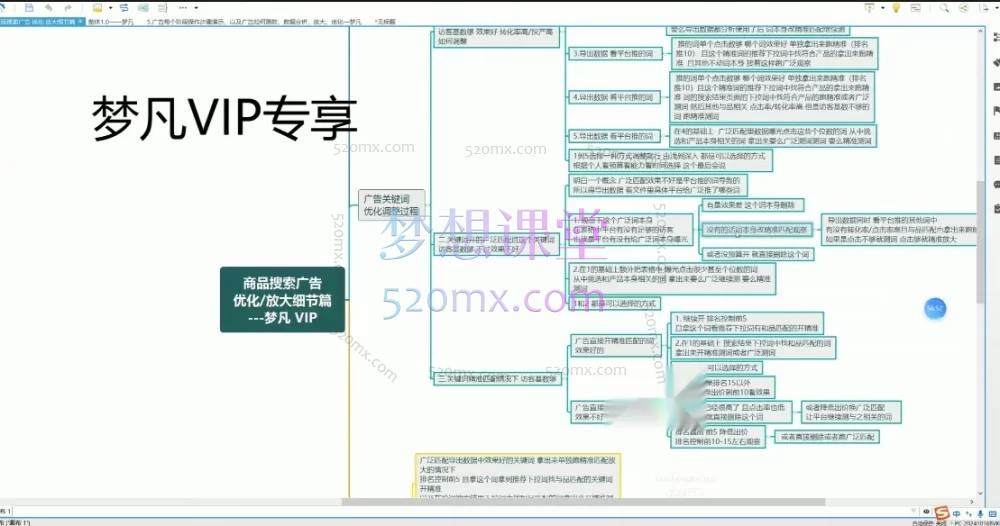Click the horizontal scrollbar thumb below the canvas
Viewport: 1000px width, 526px height.
point(584,502)
